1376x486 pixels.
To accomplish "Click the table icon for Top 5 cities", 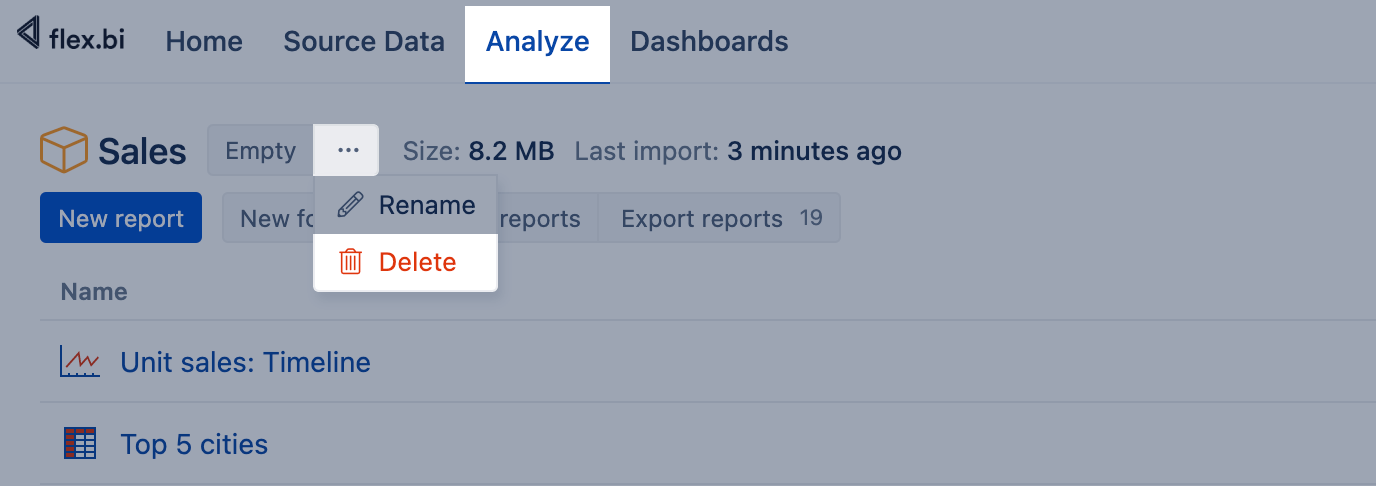I will click(80, 443).
